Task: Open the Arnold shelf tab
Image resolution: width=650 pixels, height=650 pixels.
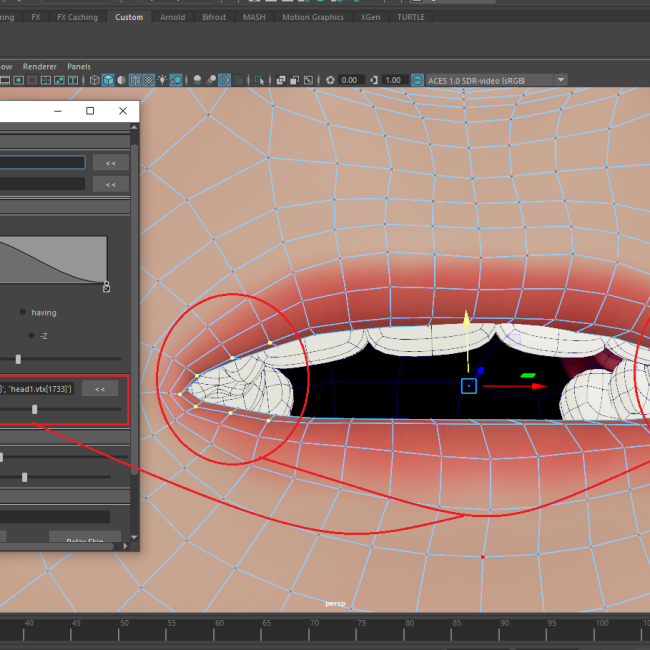Action: pyautogui.click(x=172, y=17)
